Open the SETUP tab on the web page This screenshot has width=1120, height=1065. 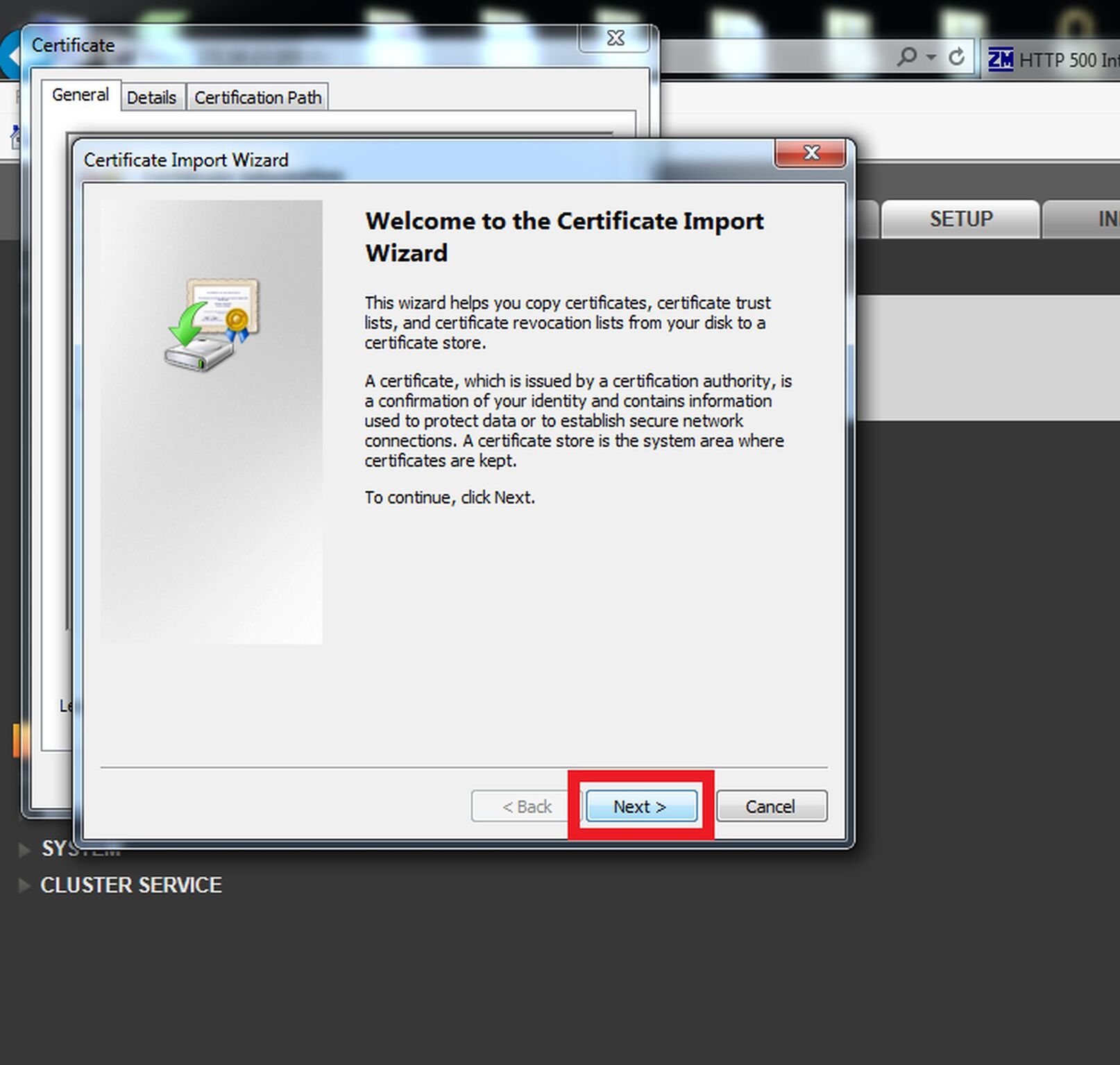click(x=961, y=219)
